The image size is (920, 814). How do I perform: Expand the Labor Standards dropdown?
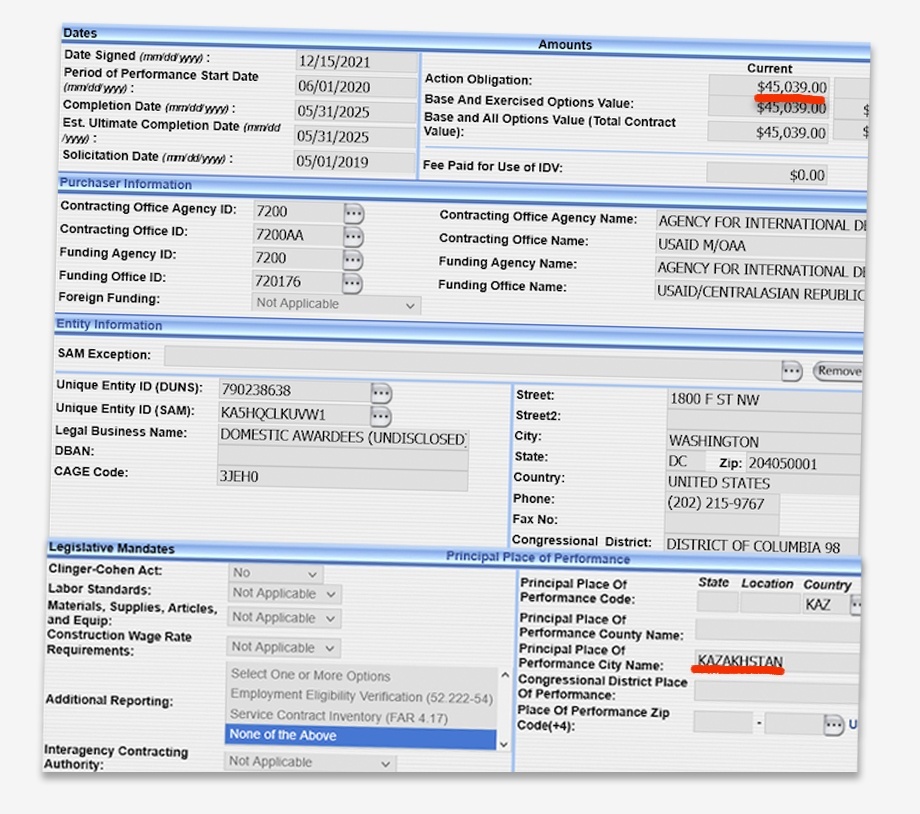tap(284, 594)
